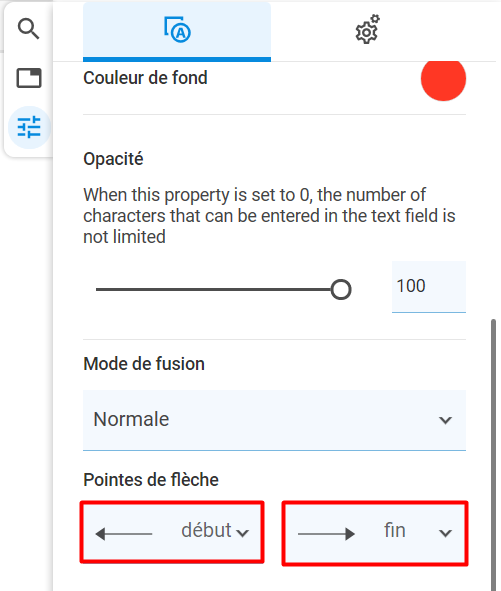Open the red Couleur de fond swatch
This screenshot has height=591, width=501.
click(x=443, y=78)
